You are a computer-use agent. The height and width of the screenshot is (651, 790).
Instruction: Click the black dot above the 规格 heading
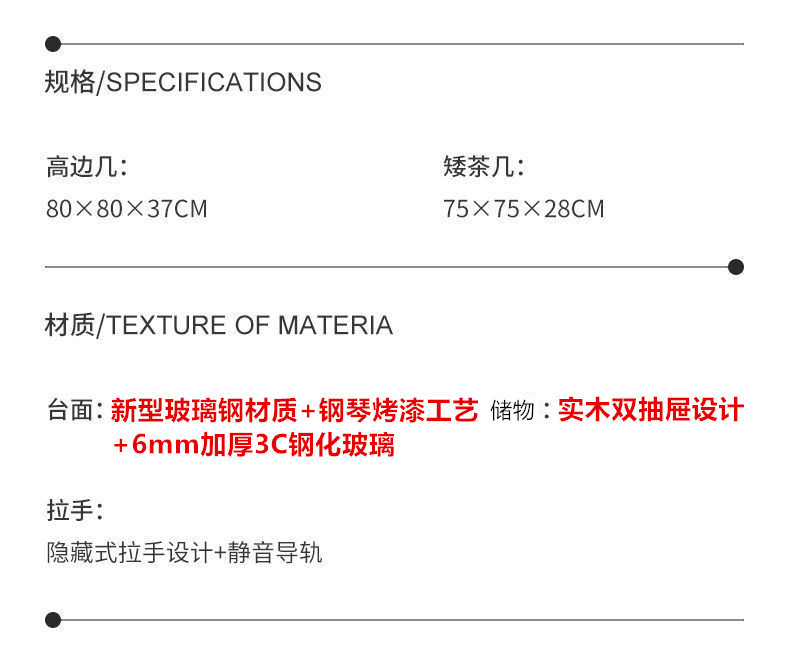point(53,44)
